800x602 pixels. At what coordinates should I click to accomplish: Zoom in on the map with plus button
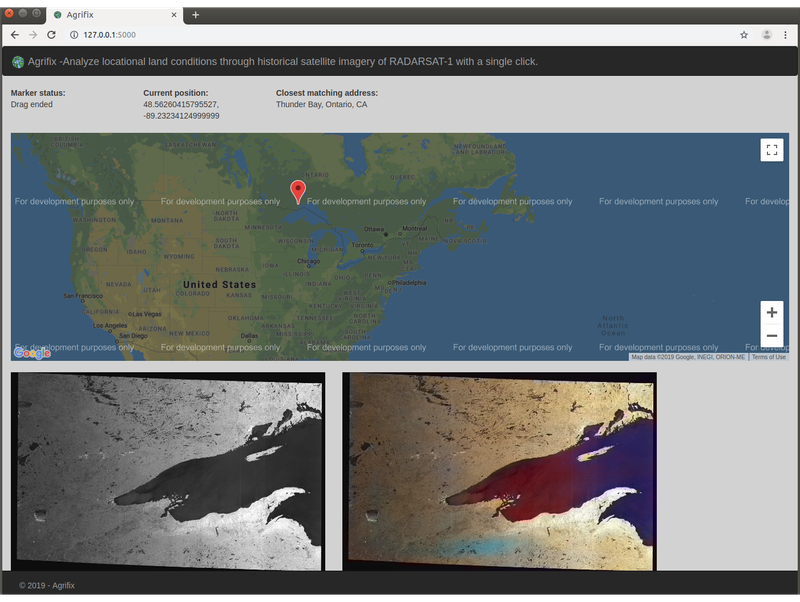(771, 313)
